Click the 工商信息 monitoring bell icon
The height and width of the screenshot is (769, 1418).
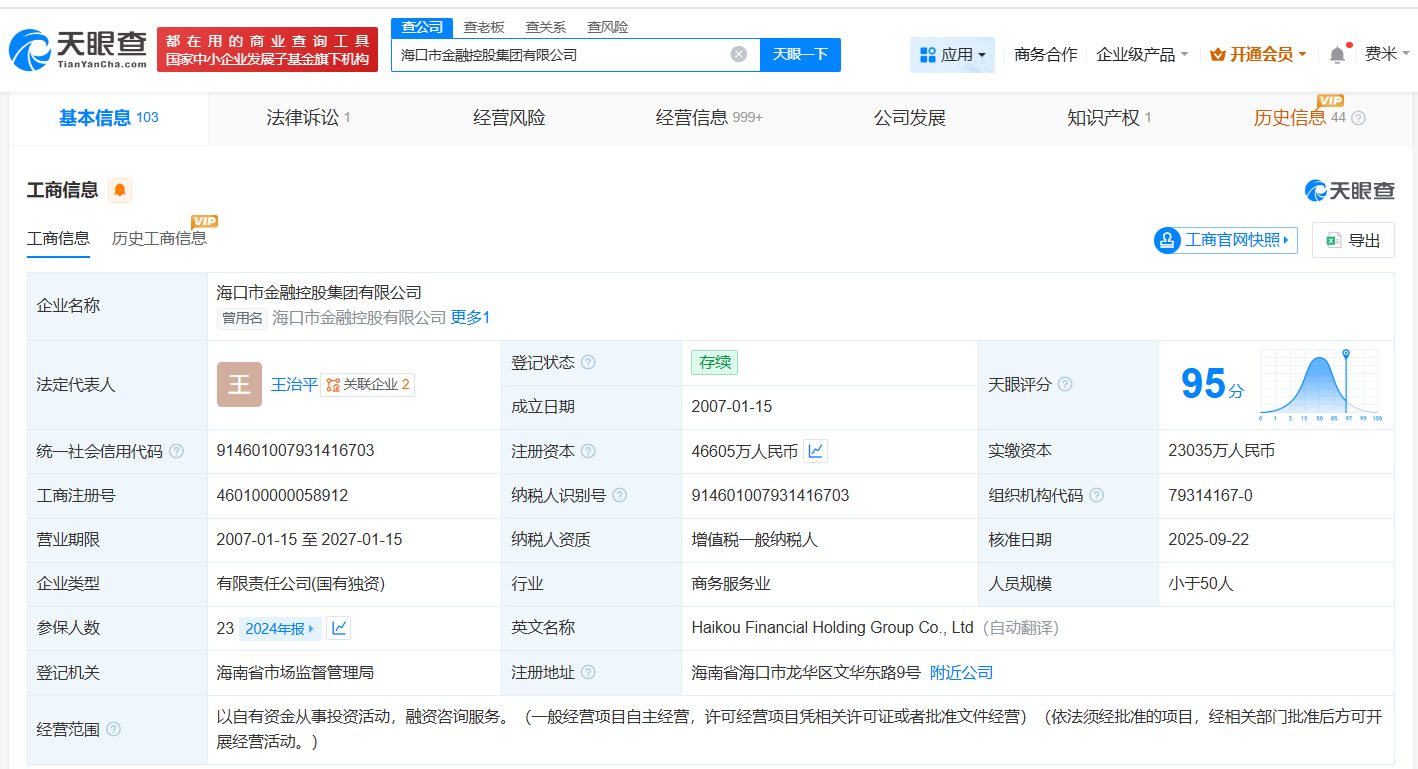tap(120, 190)
